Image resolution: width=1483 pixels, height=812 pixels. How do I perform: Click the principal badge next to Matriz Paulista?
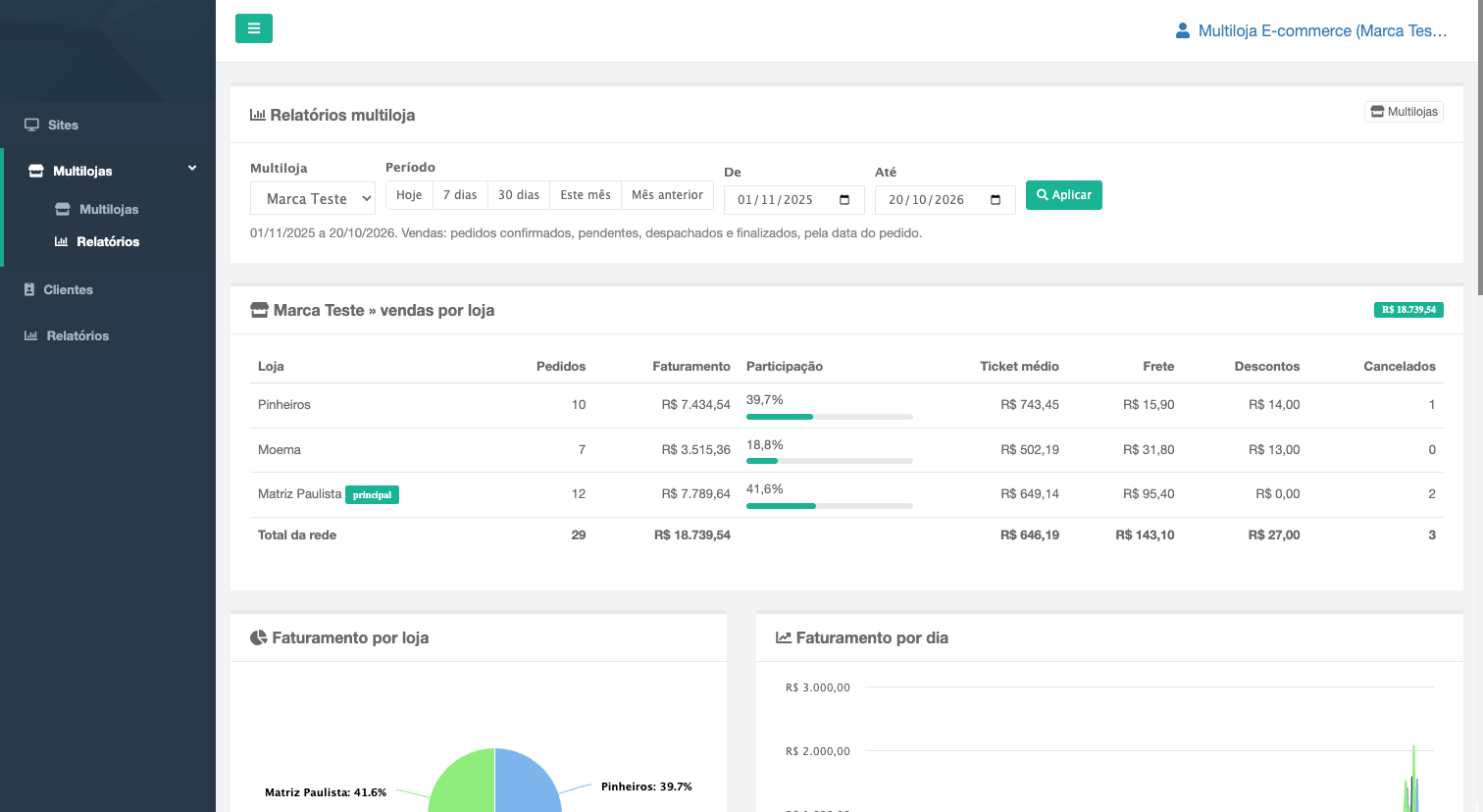click(372, 494)
